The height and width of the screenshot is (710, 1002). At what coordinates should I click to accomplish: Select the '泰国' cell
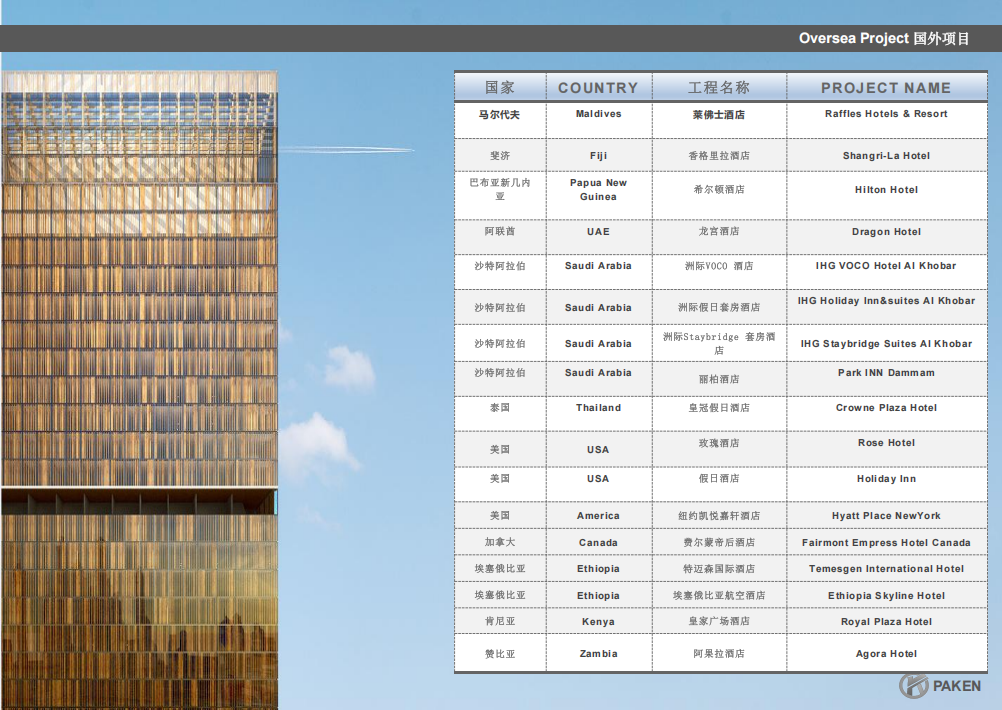500,413
